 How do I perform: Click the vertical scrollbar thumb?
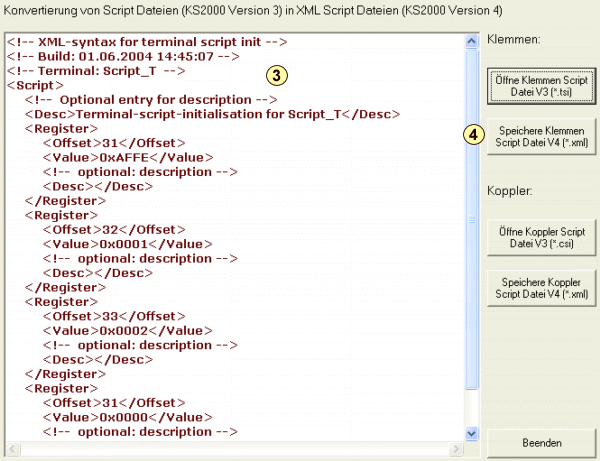(x=471, y=220)
